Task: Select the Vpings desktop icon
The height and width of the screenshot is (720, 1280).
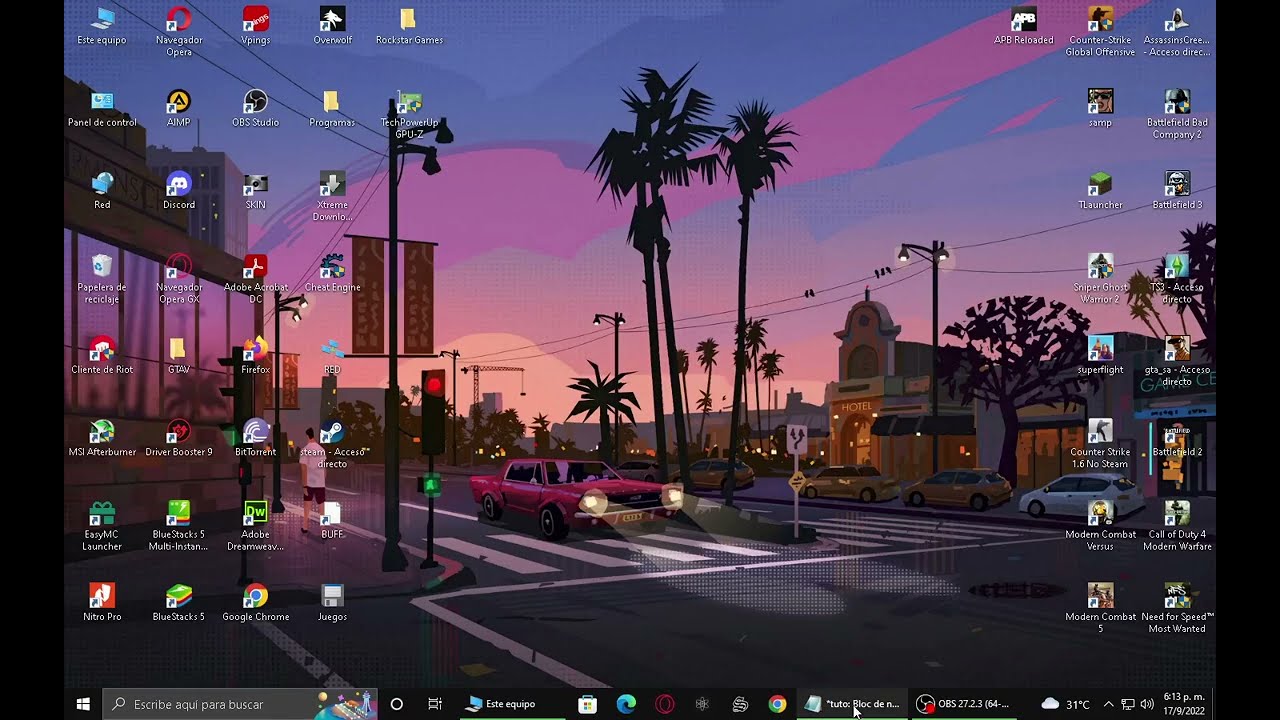Action: [256, 26]
